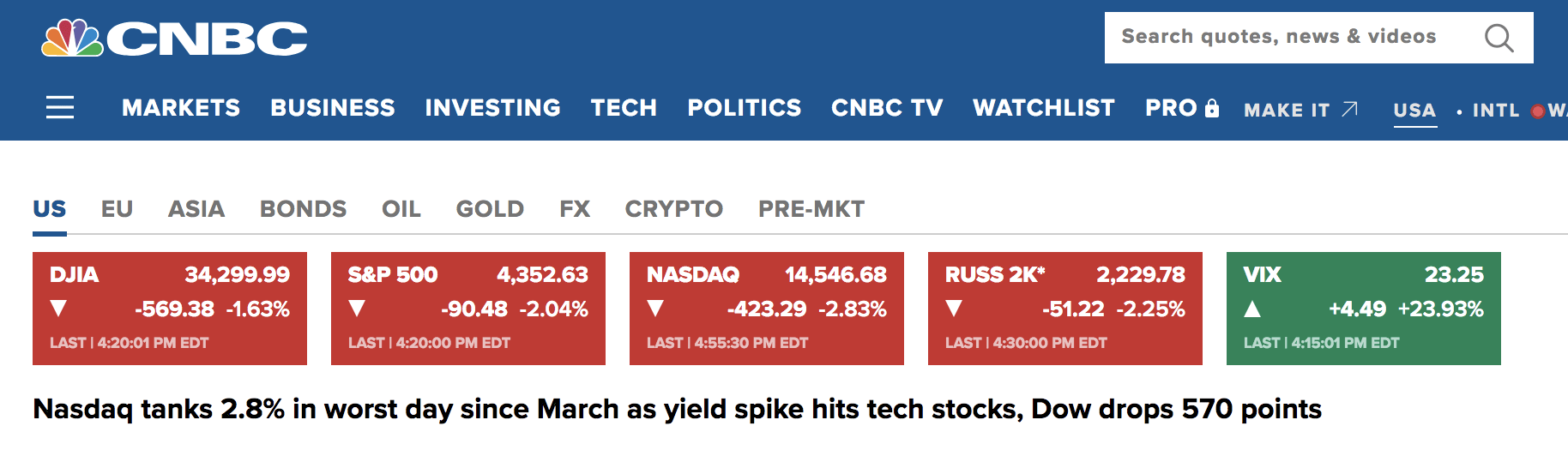Viewport: 1568px width, 456px height.
Task: Open the hamburger menu icon
Action: 60,107
